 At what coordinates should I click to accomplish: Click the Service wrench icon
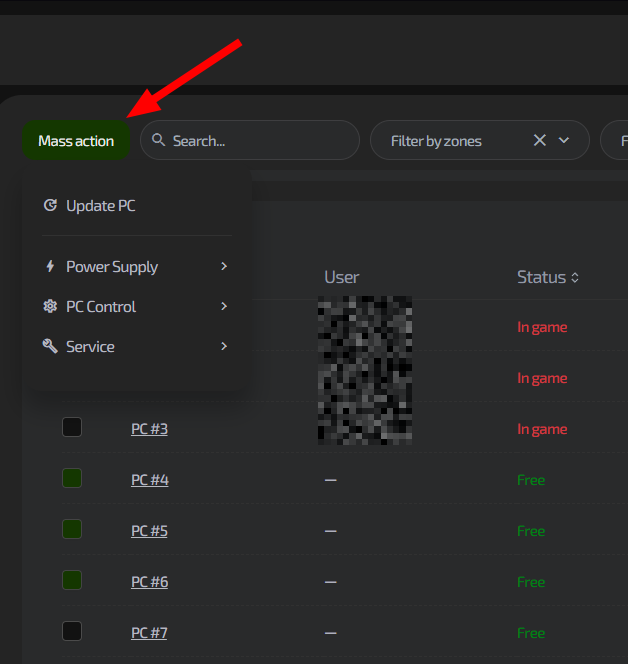50,347
